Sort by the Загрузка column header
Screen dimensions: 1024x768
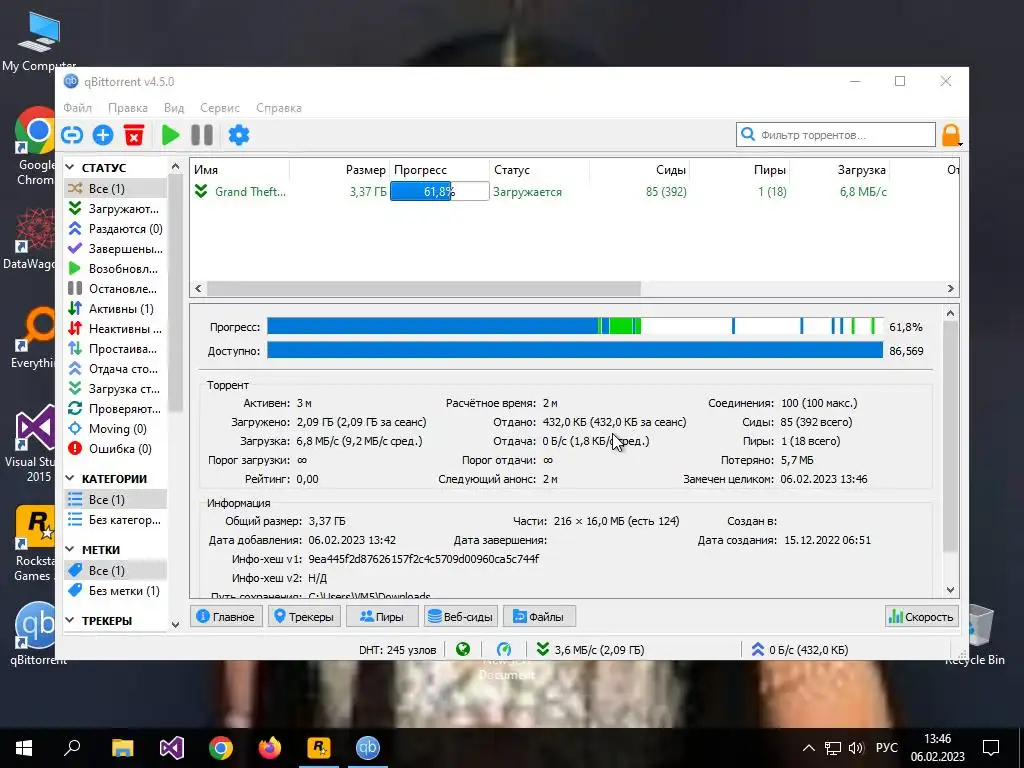coord(839,170)
